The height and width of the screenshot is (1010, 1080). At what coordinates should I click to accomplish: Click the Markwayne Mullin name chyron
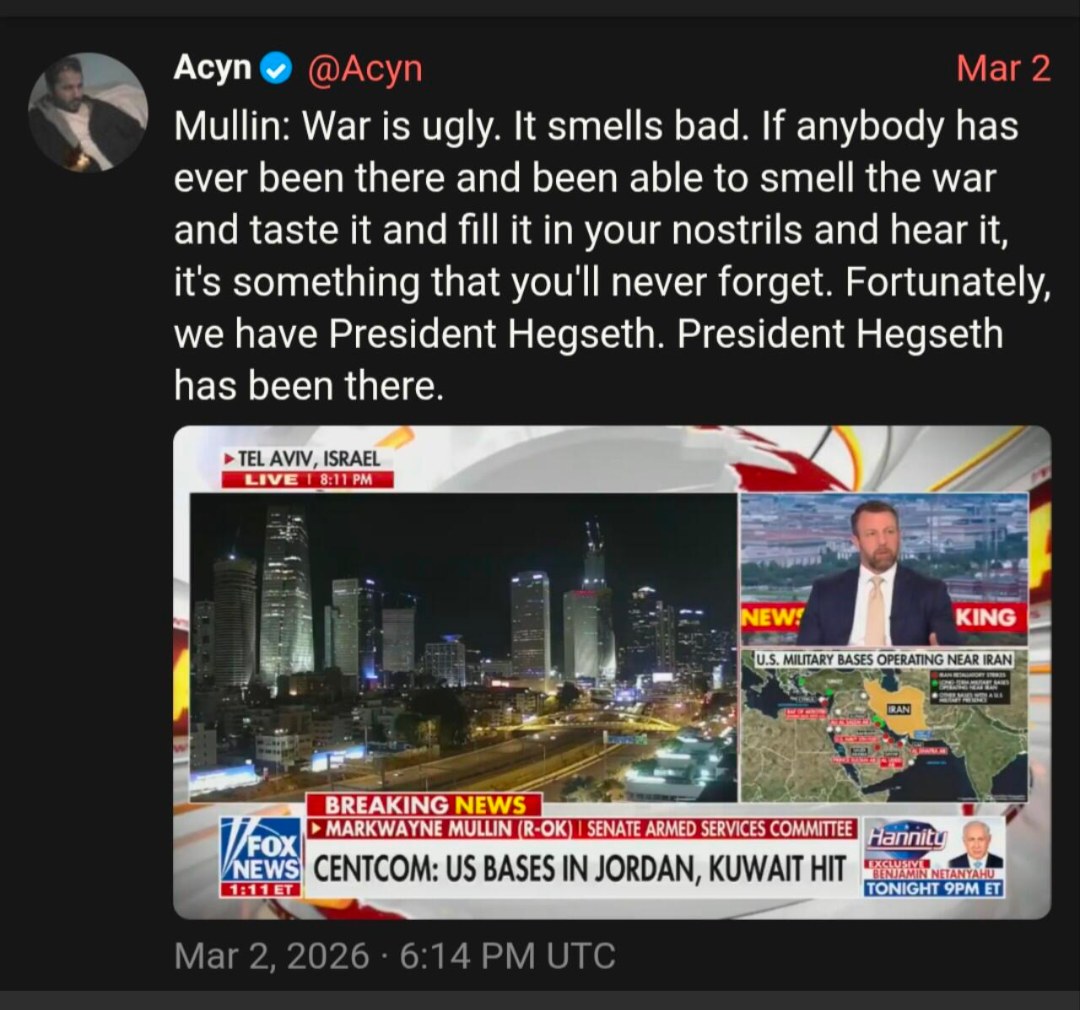(x=441, y=829)
